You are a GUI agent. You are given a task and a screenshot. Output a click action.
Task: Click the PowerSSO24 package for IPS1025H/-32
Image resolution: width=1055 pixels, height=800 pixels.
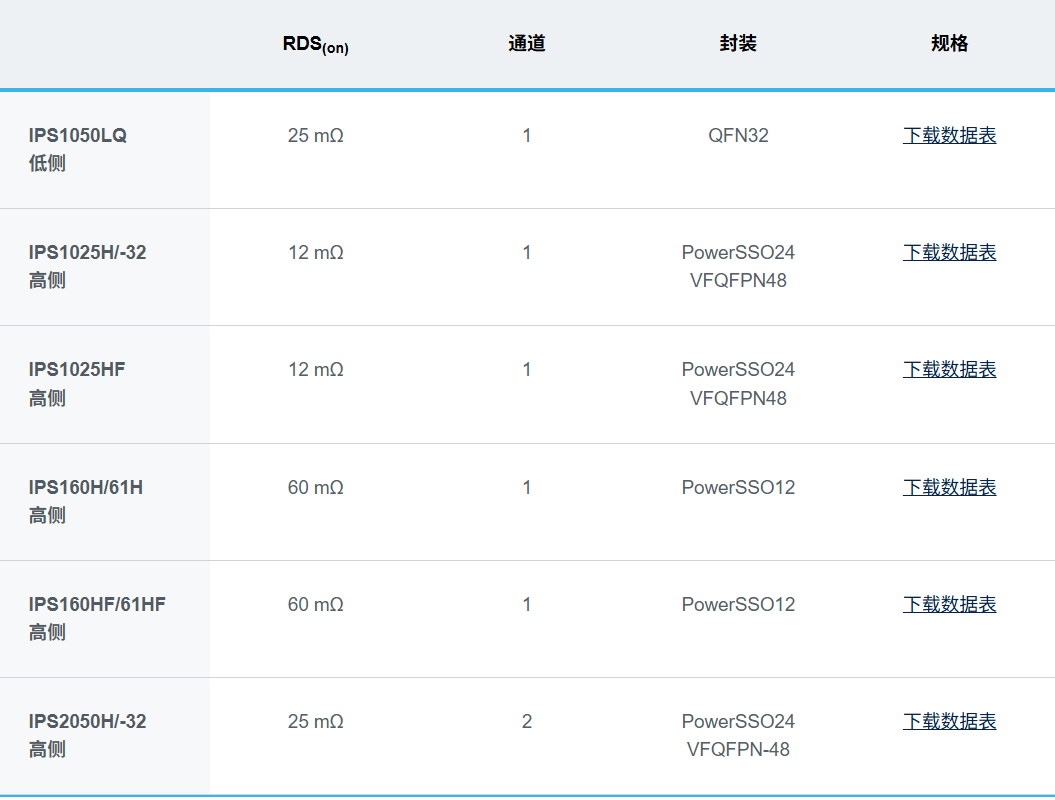738,252
